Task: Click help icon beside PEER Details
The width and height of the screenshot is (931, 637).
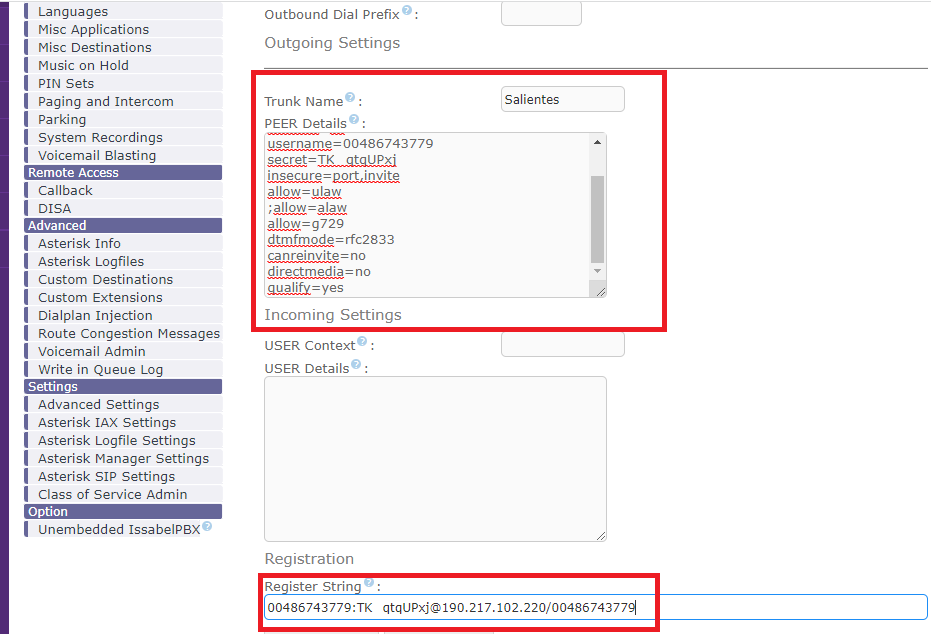Action: [354, 119]
